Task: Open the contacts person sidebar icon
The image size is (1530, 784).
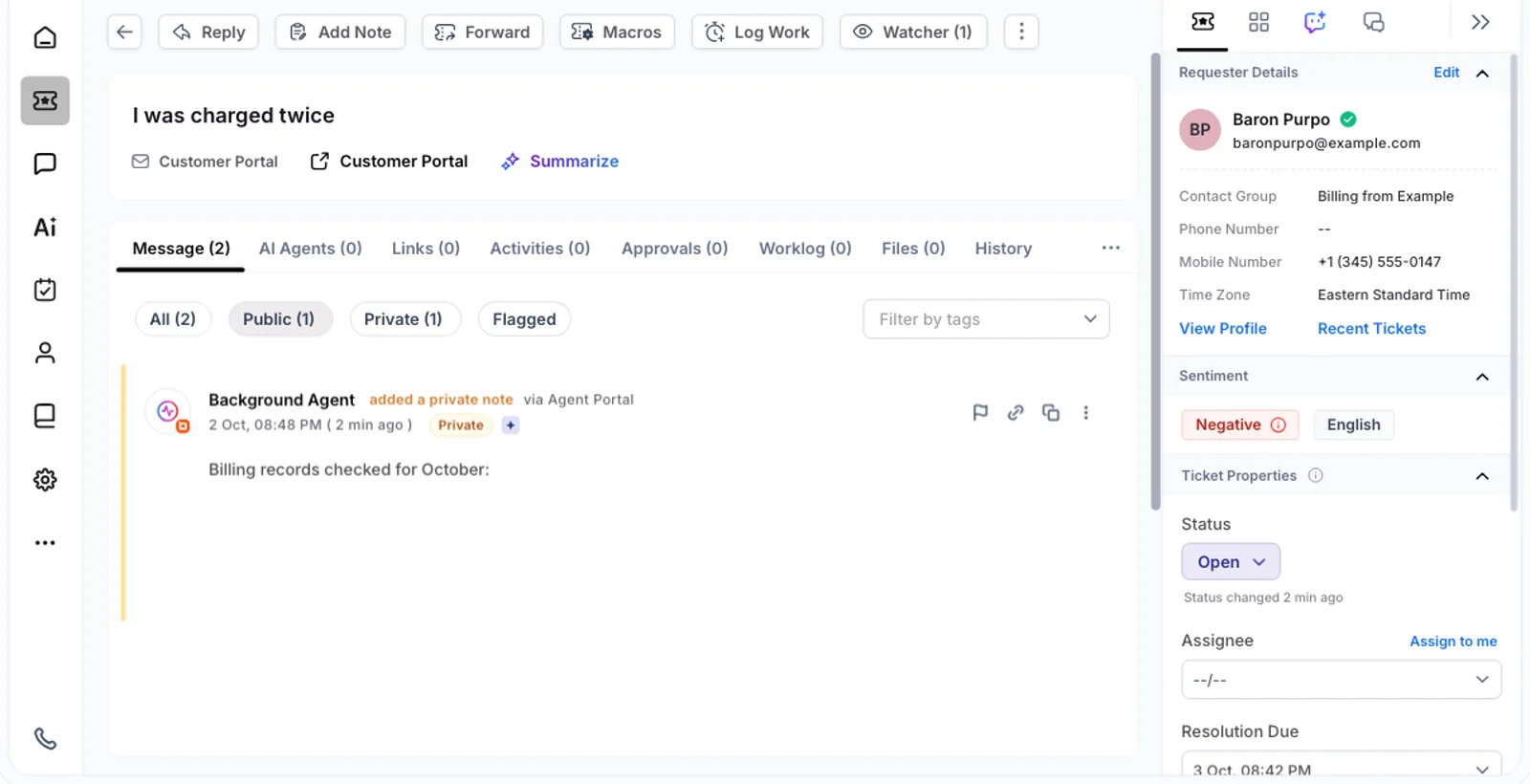Action: [45, 353]
